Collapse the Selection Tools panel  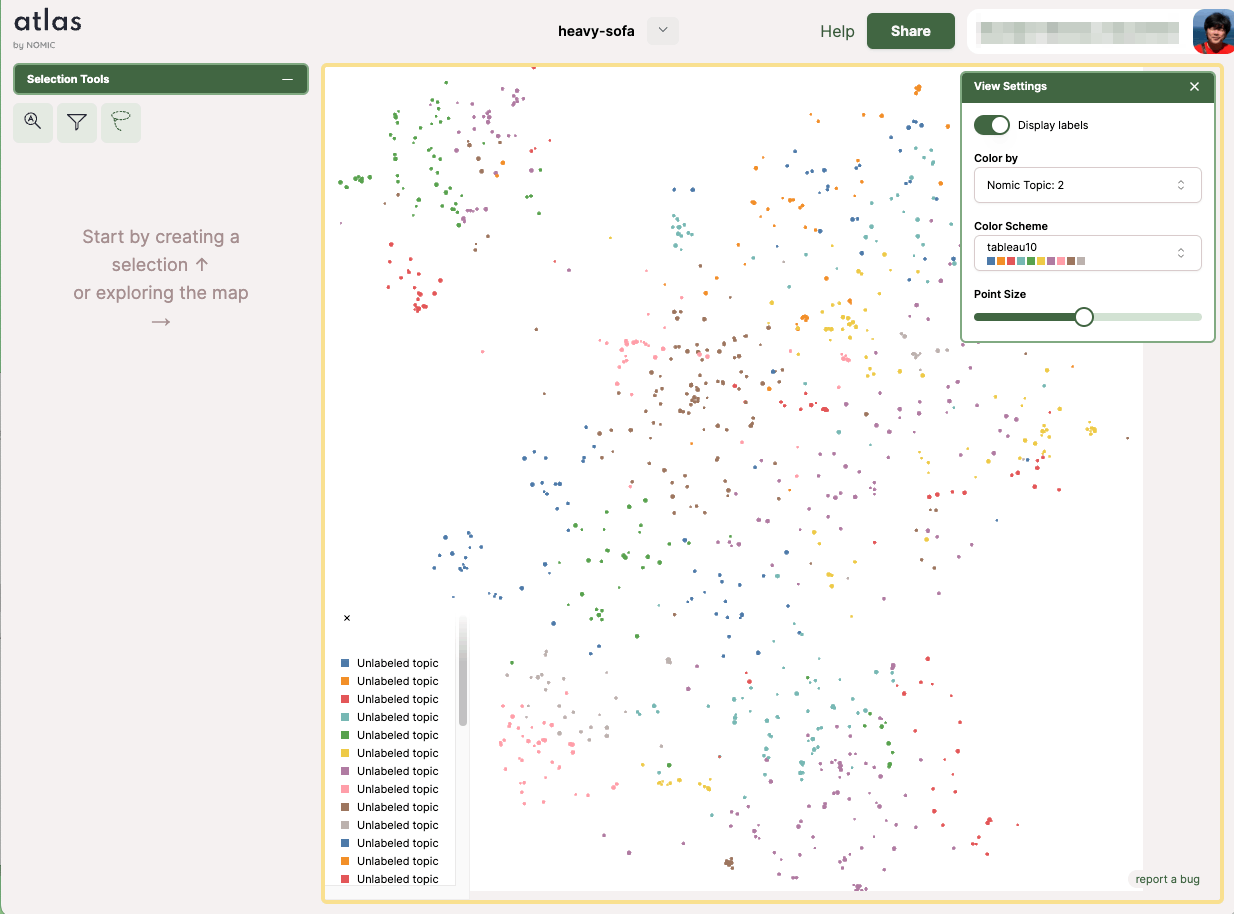click(287, 79)
